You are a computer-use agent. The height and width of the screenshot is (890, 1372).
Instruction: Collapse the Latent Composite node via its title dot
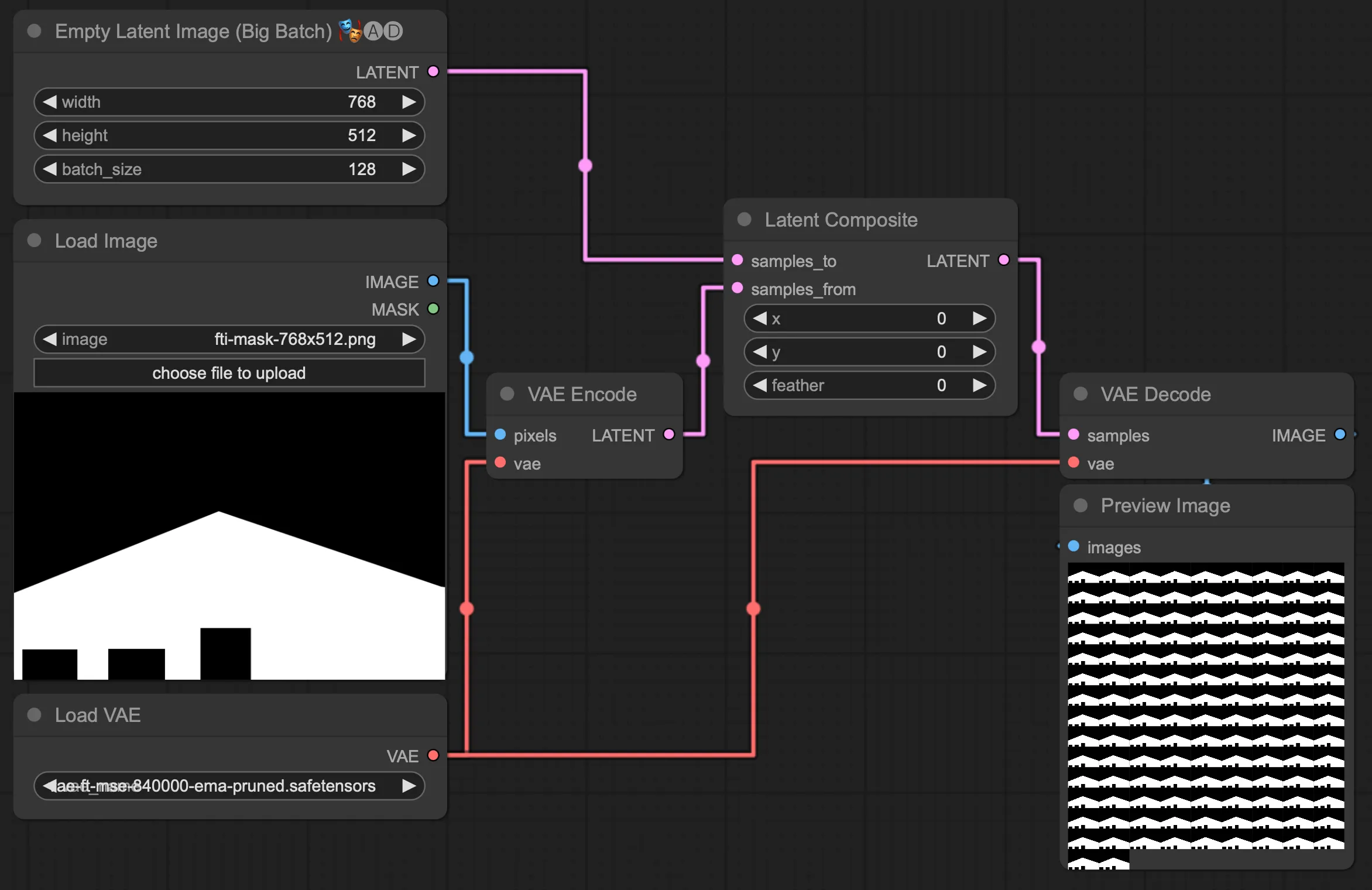pos(744,220)
